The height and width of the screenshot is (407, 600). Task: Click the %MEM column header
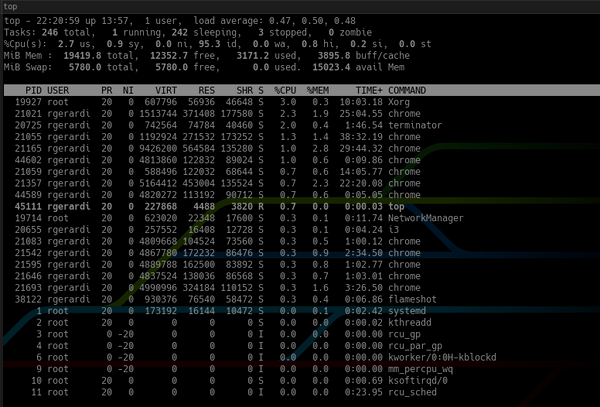(318, 90)
